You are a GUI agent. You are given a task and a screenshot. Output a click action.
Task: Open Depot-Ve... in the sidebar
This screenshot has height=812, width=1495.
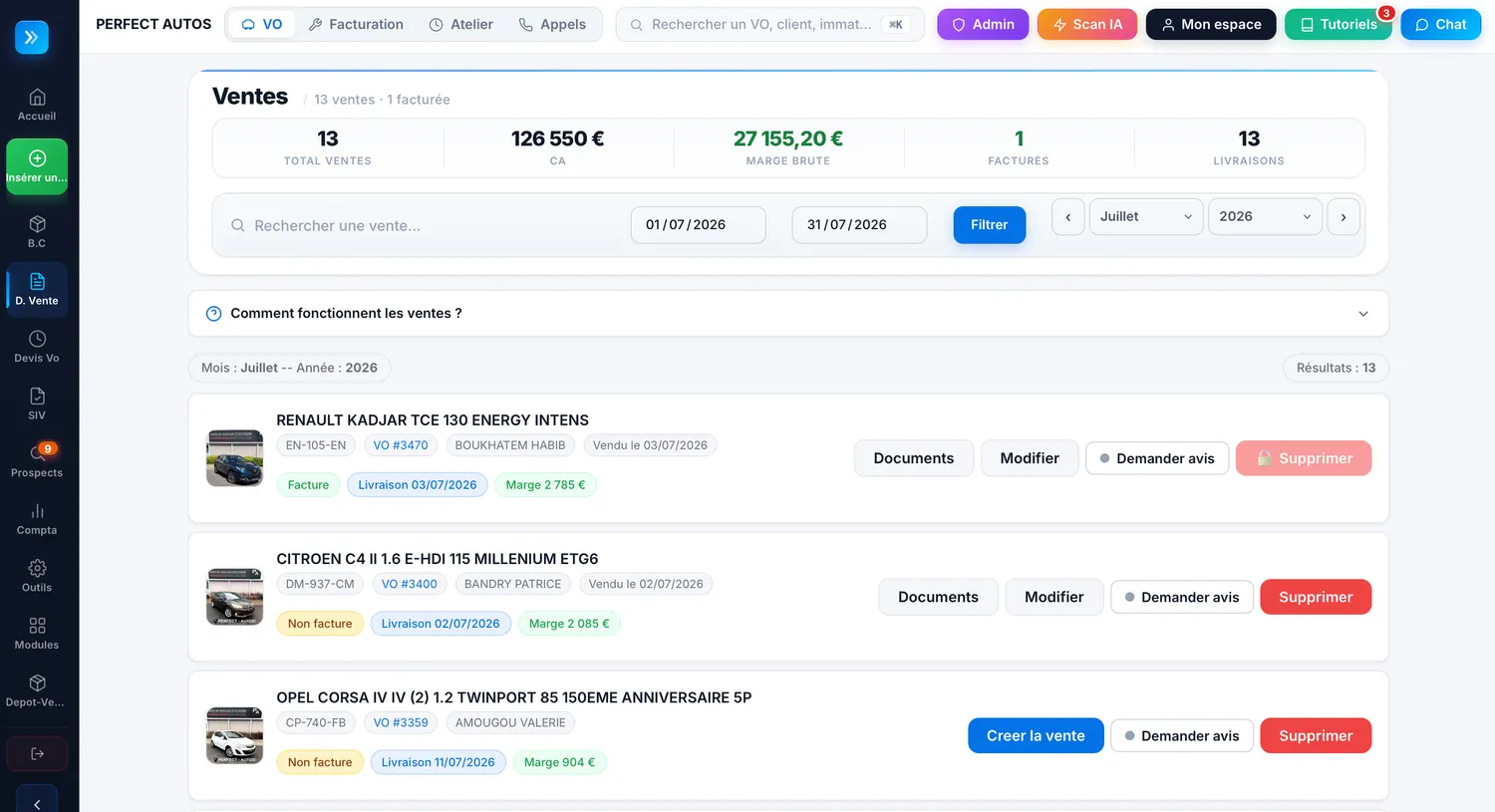[x=37, y=690]
